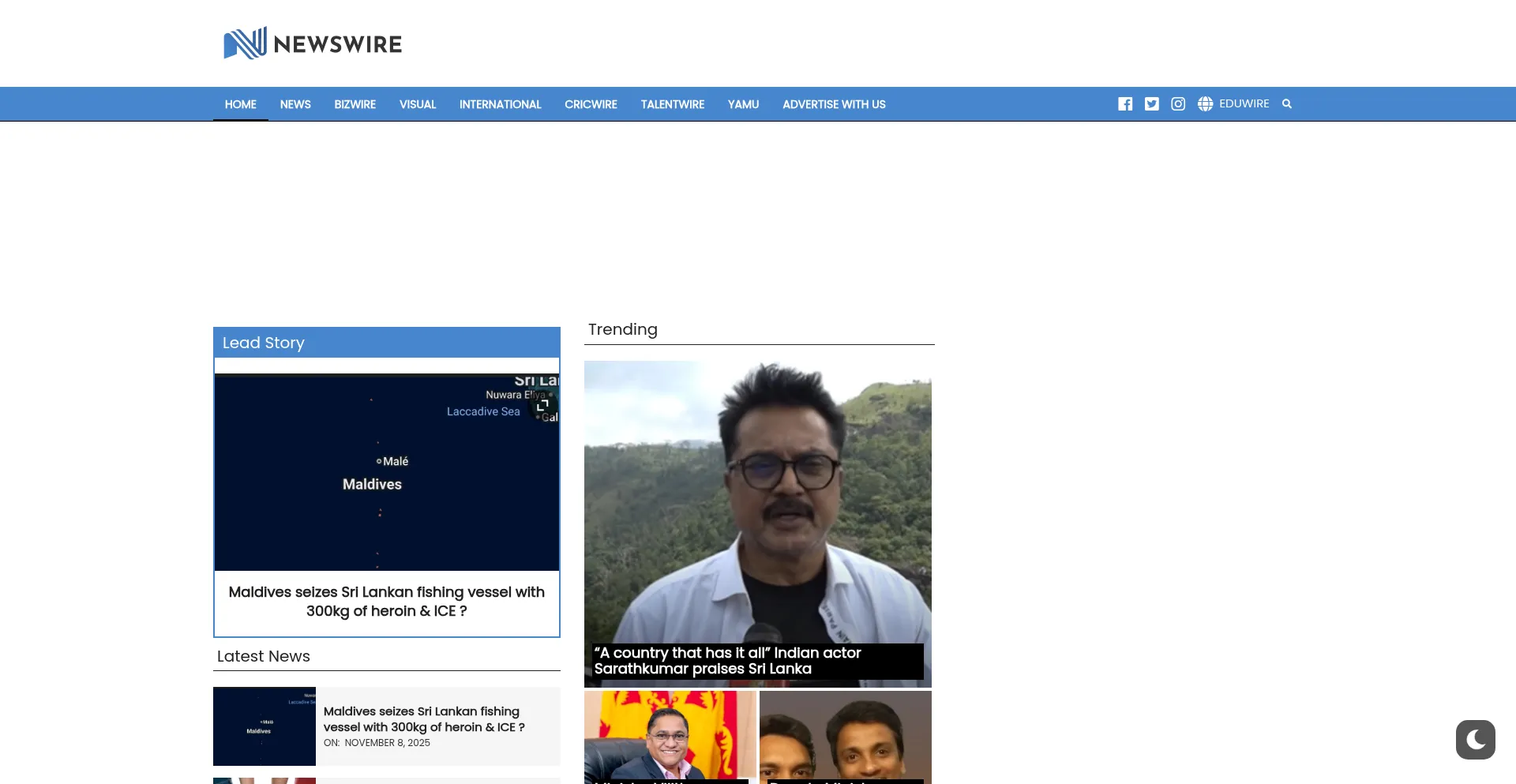
Task: Open the search magnifier icon
Action: (x=1287, y=104)
